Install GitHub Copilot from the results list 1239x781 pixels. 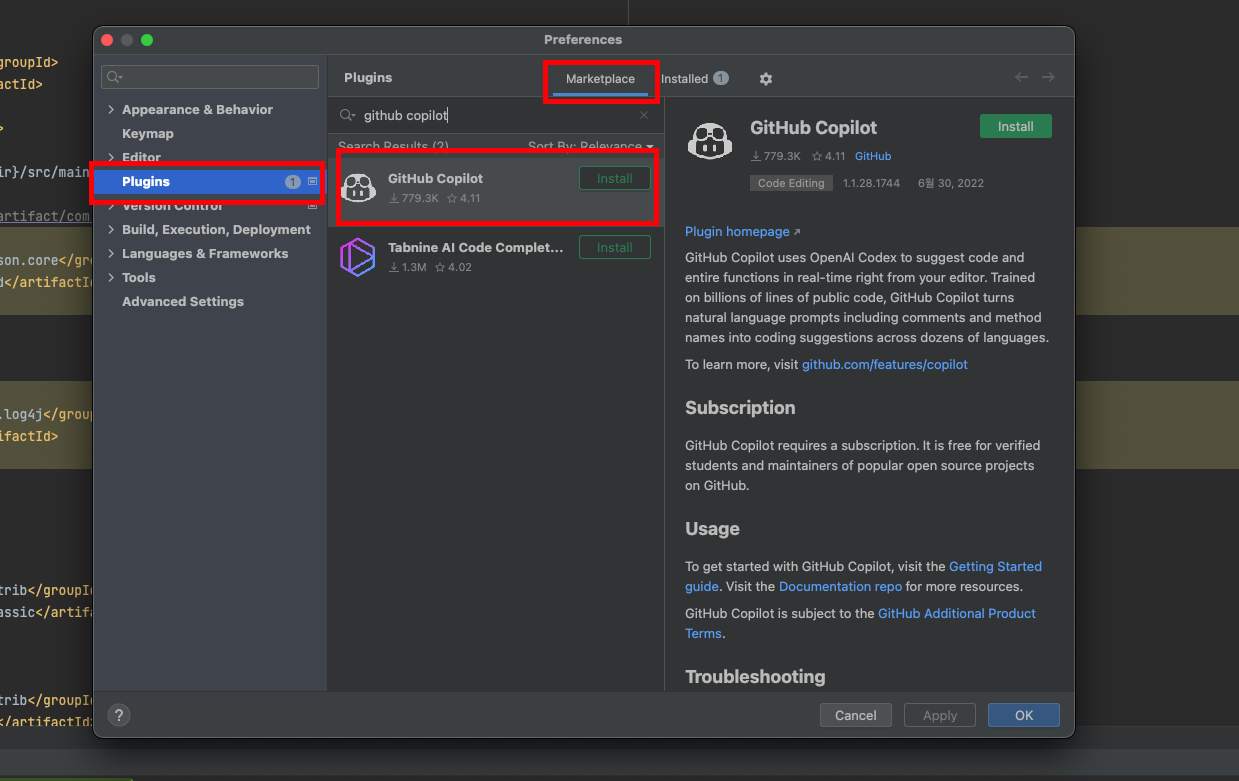615,178
